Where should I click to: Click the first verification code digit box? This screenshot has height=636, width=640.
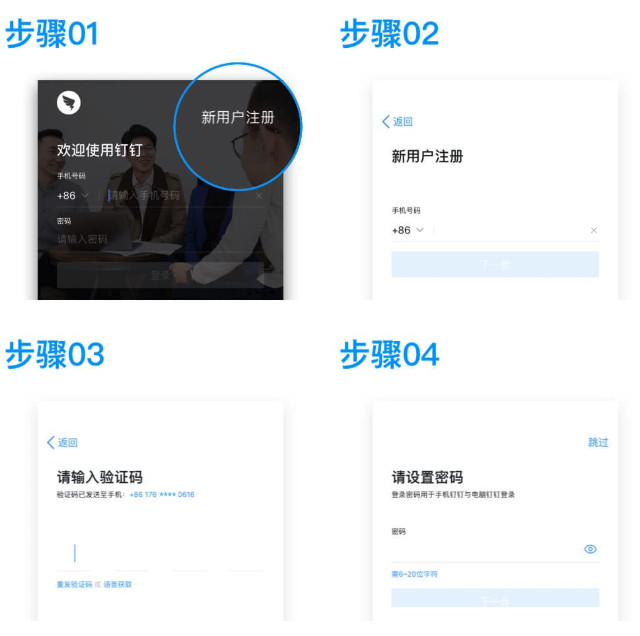74,553
